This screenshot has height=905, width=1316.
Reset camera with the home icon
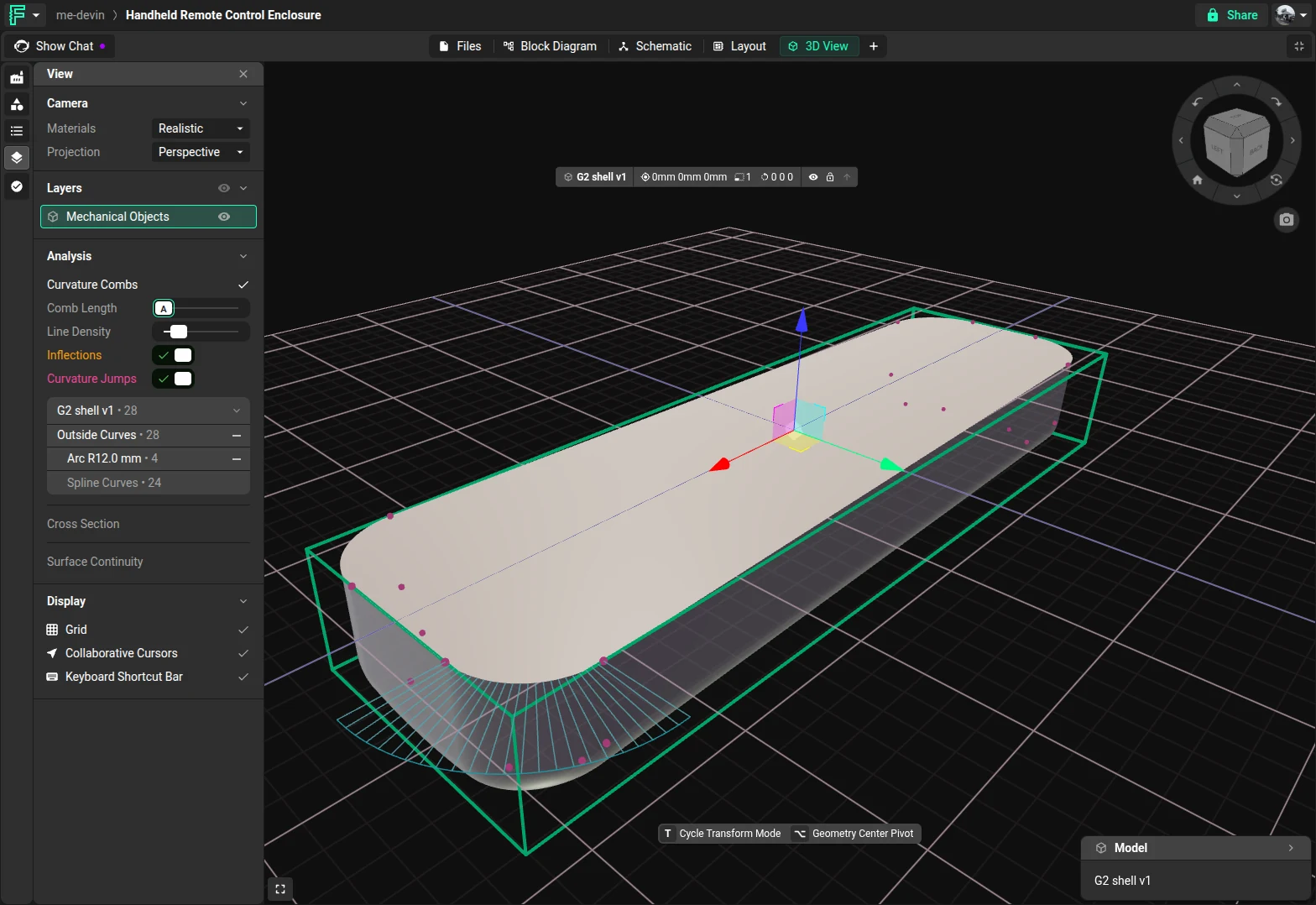click(x=1198, y=180)
